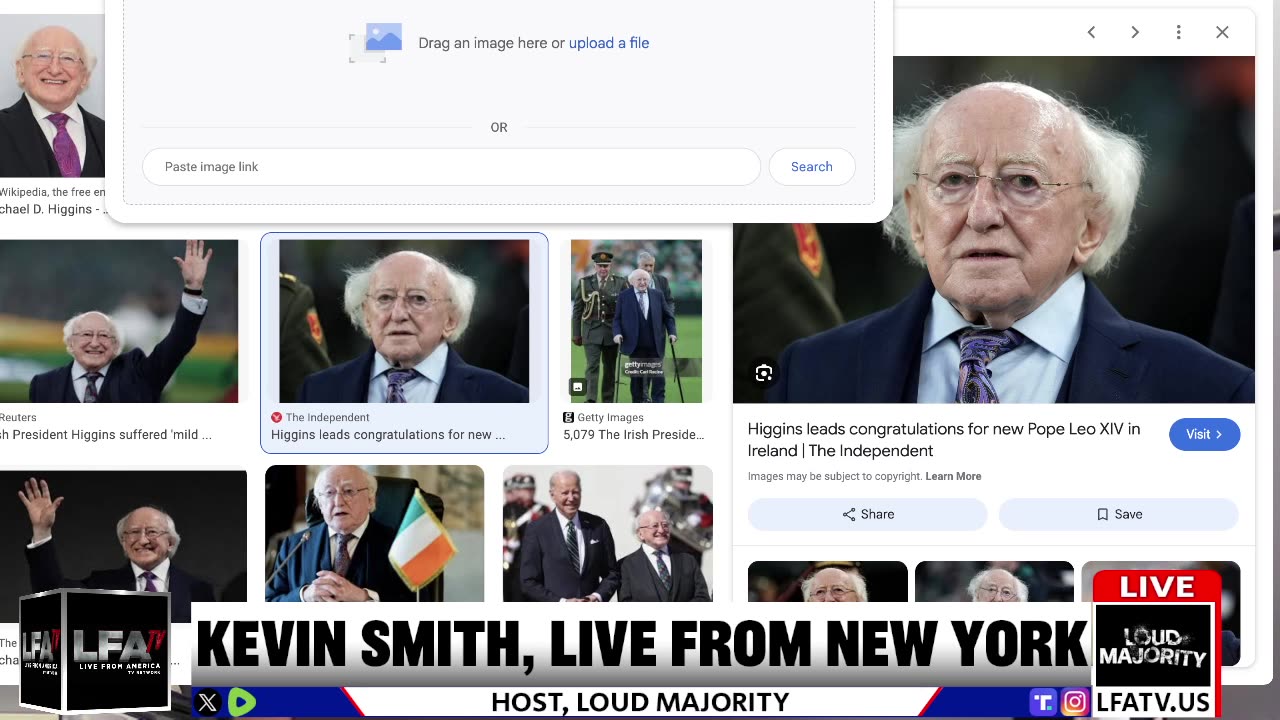Visit The Independent article page
1280x720 pixels.
click(x=1204, y=434)
